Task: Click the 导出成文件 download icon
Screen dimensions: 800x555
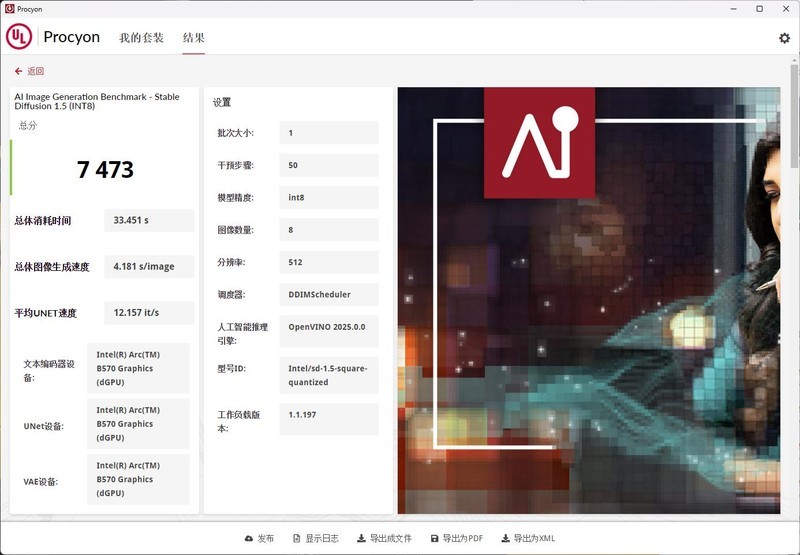Action: click(x=361, y=538)
